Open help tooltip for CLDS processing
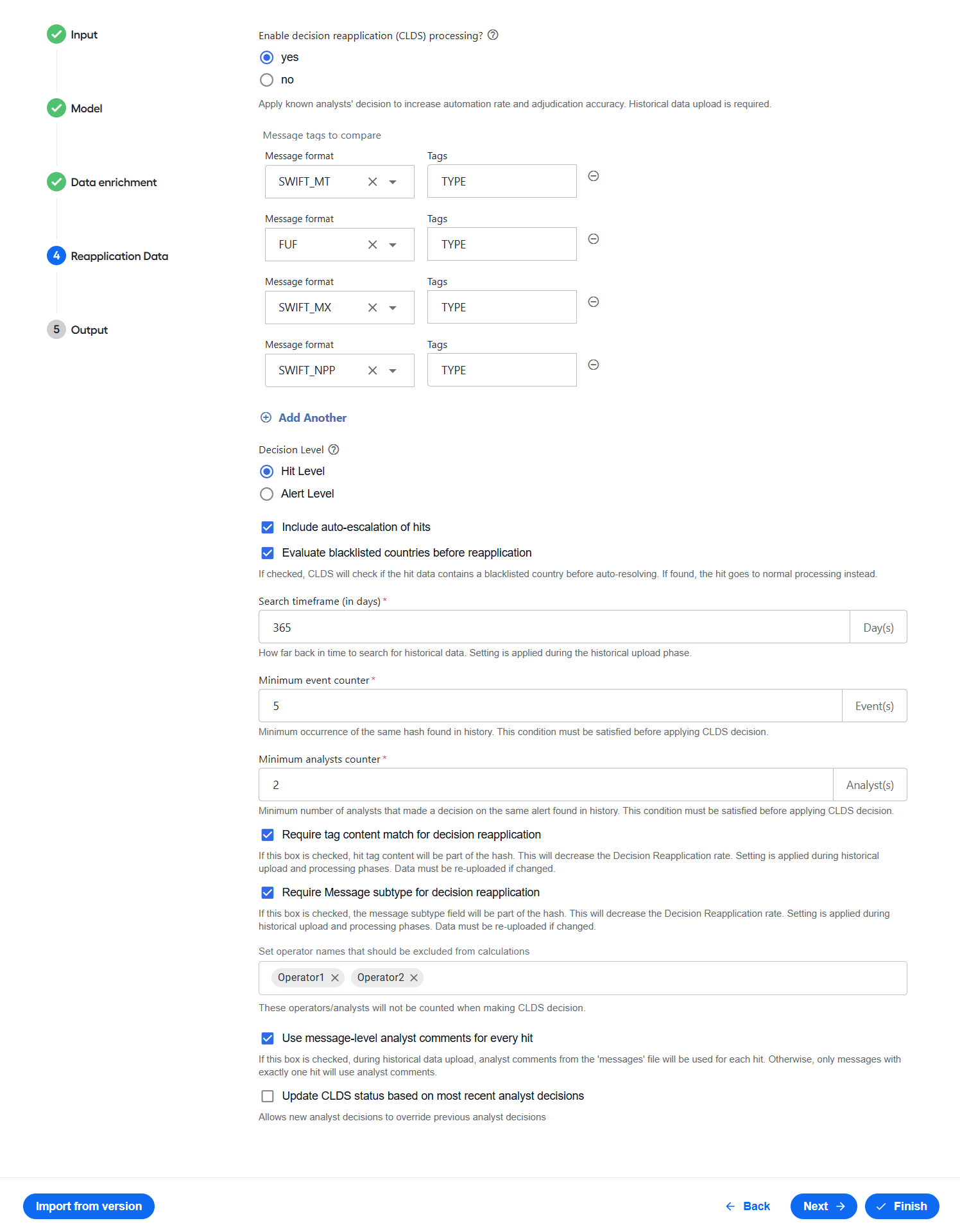Screen dimensions: 960x1232 pyautogui.click(x=493, y=35)
